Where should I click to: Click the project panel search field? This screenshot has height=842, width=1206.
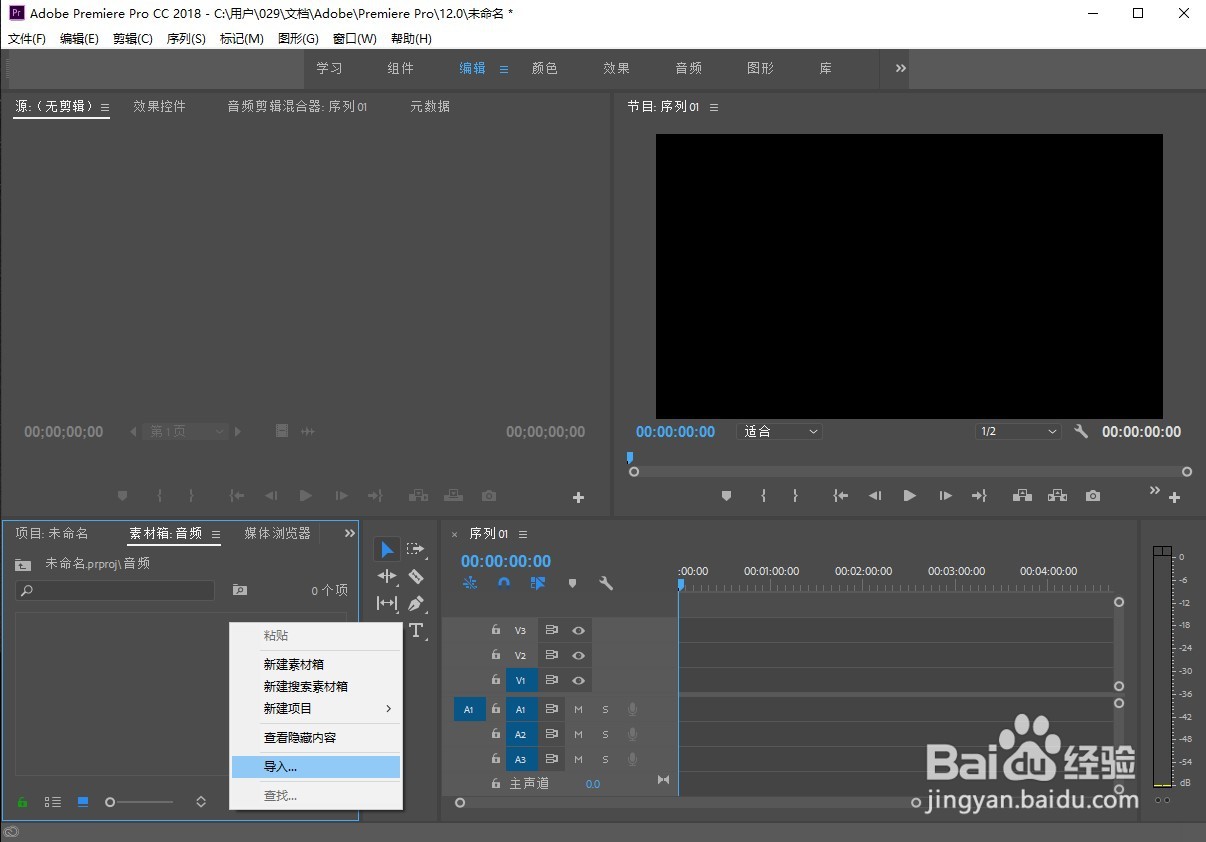(115, 591)
